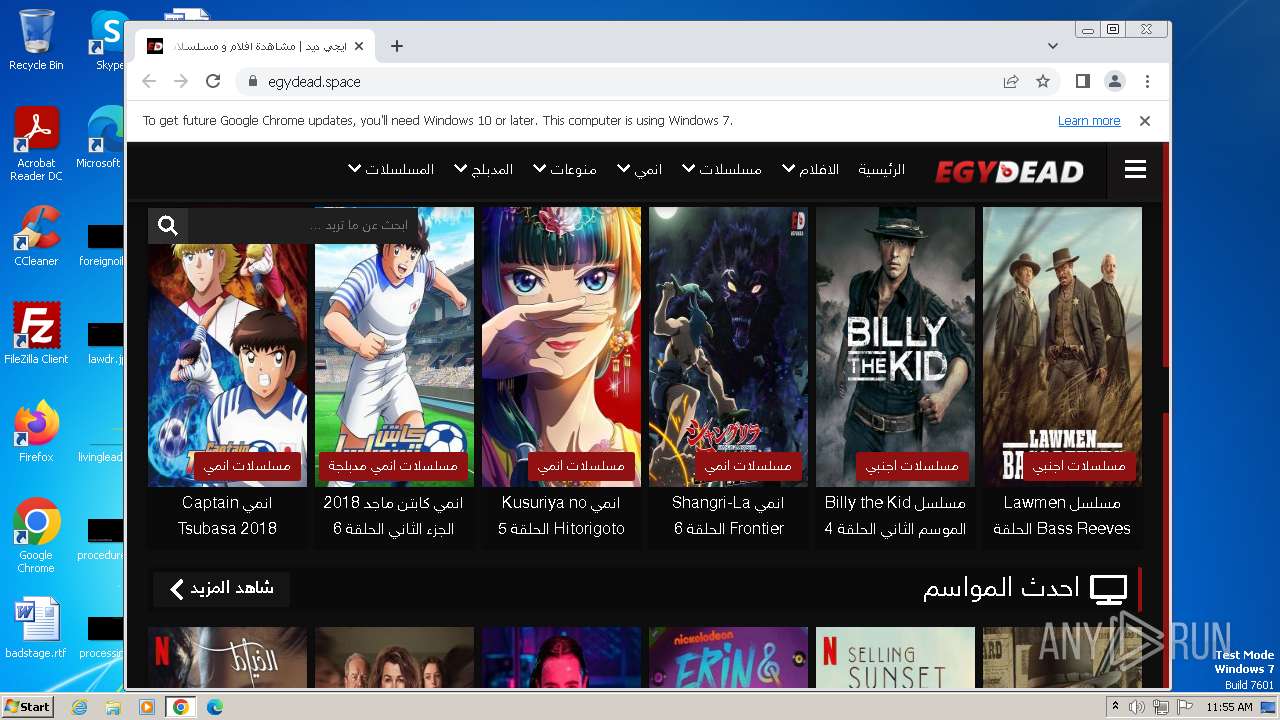Expand انمي dropdown menu
Screen dimensions: 1280x720
639,170
